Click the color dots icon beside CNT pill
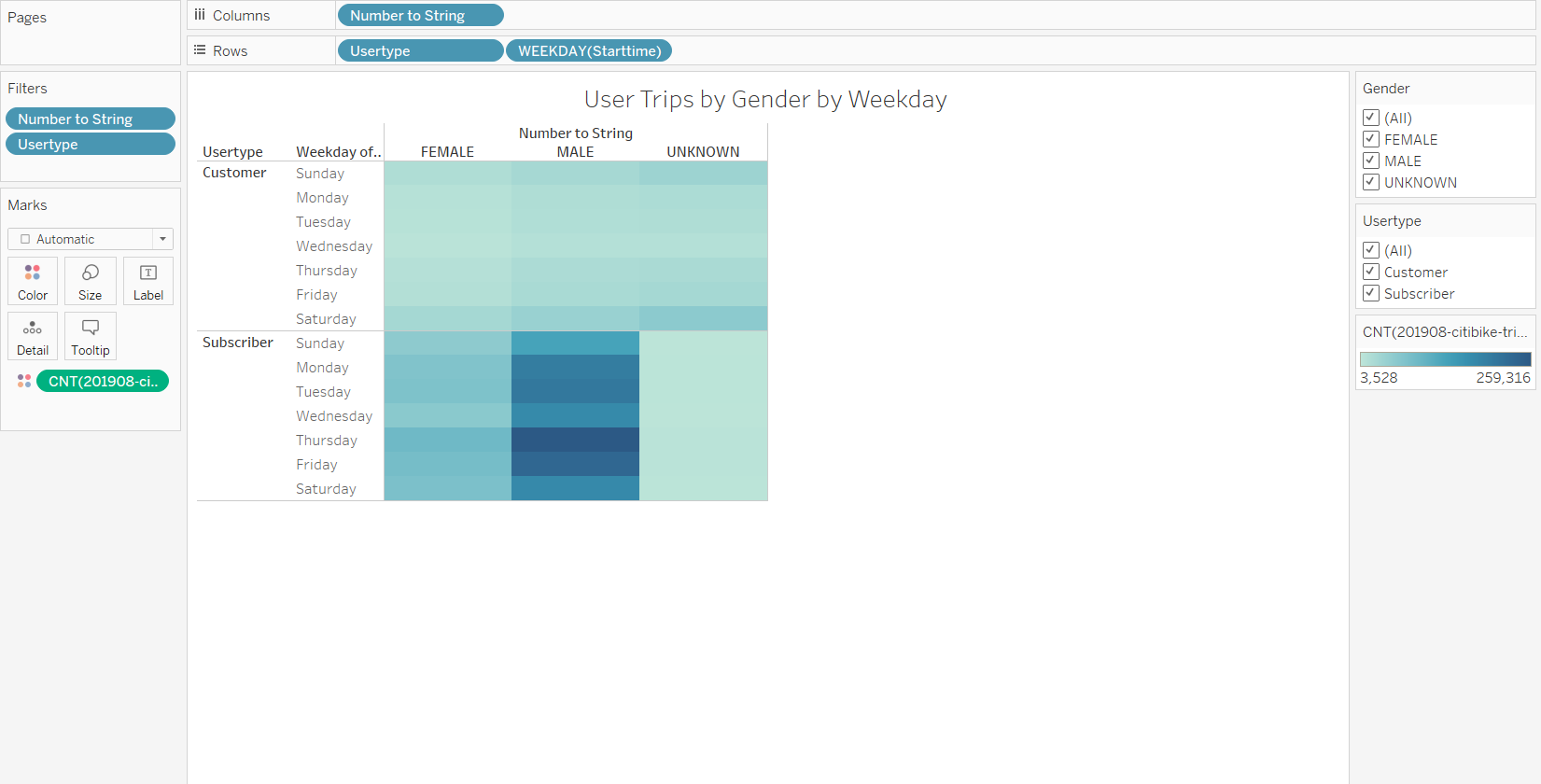Viewport: 1541px width, 784px height. tap(24, 381)
